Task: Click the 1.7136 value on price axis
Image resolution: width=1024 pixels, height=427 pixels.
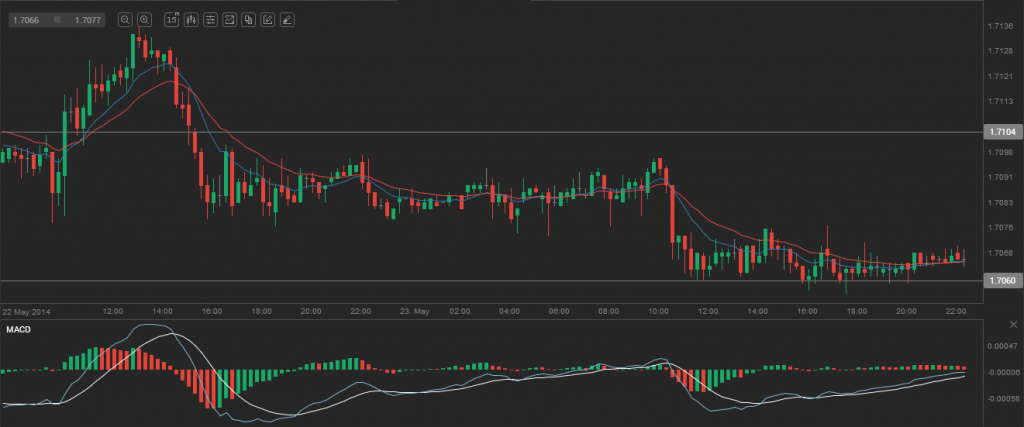Action: (x=1000, y=26)
